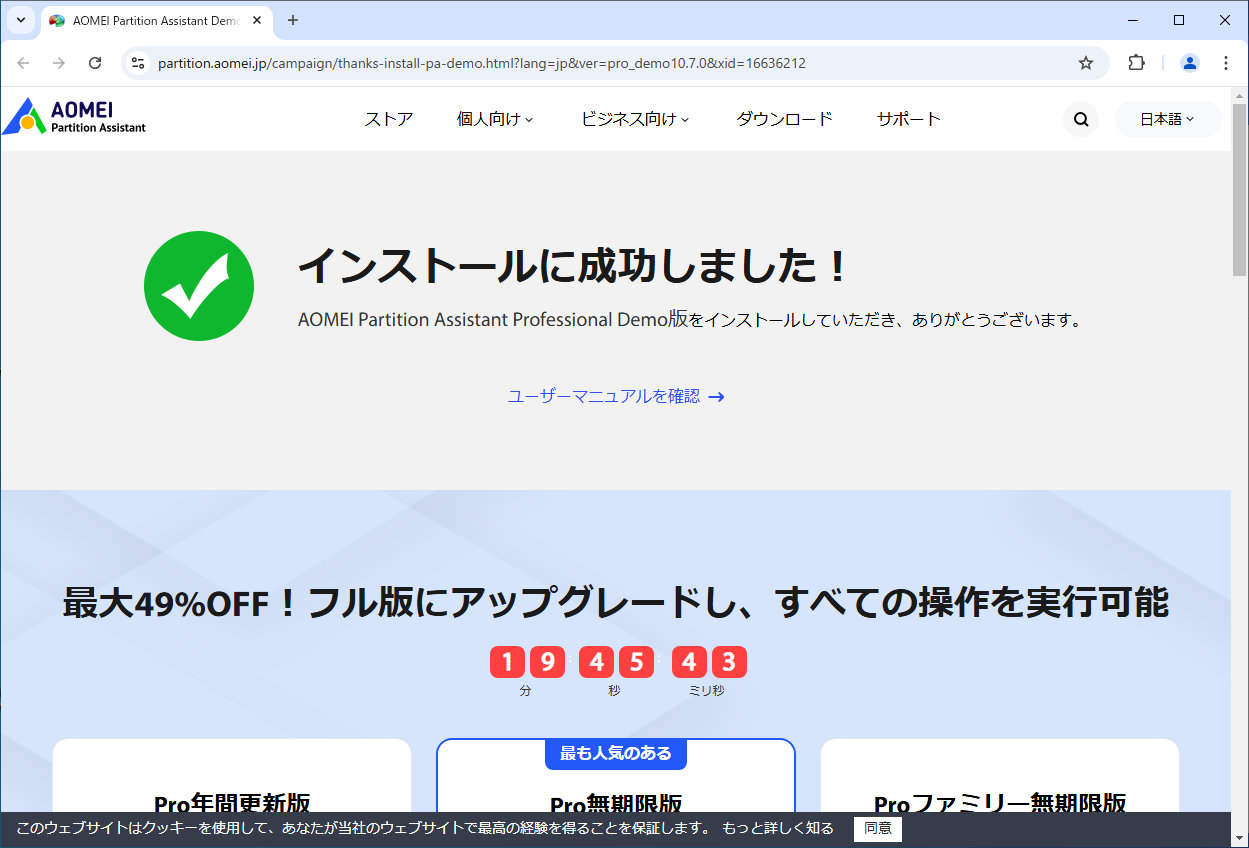Open the site search magnifier icon
The image size is (1249, 848).
(1081, 118)
